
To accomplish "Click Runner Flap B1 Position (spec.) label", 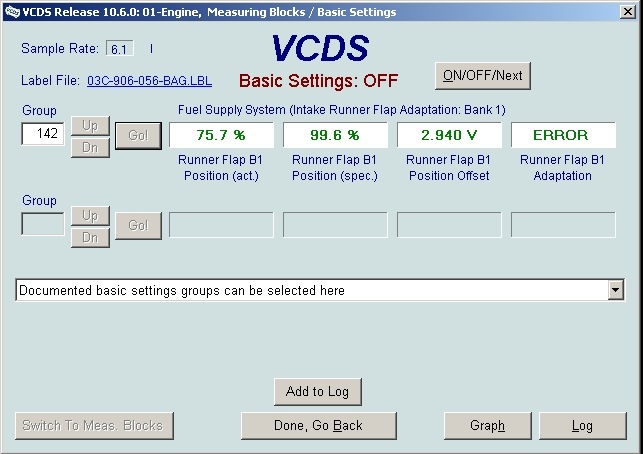I will (x=335, y=168).
